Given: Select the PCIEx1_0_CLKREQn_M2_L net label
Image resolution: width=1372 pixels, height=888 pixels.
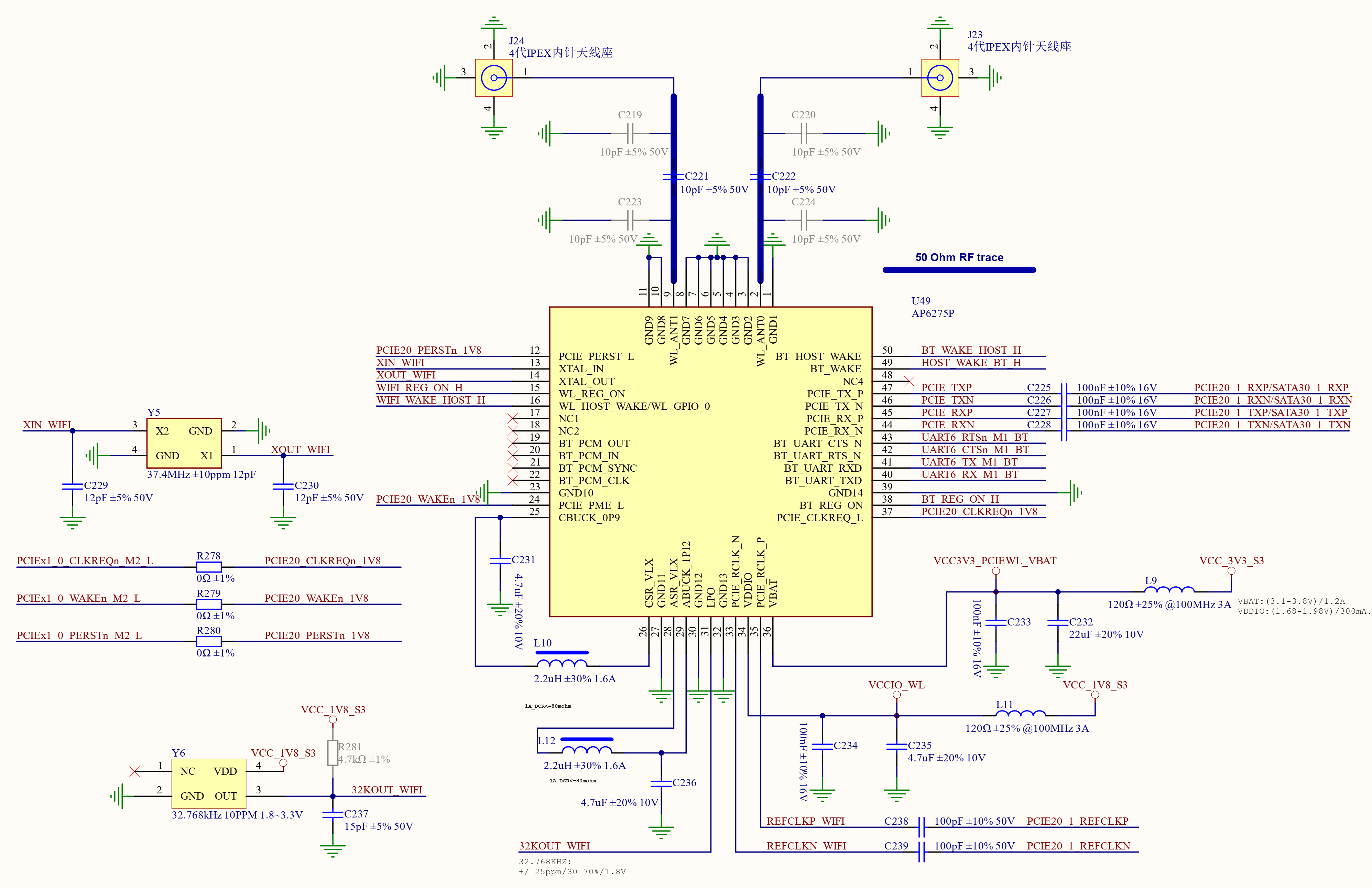Looking at the screenshot, I should (x=85, y=561).
